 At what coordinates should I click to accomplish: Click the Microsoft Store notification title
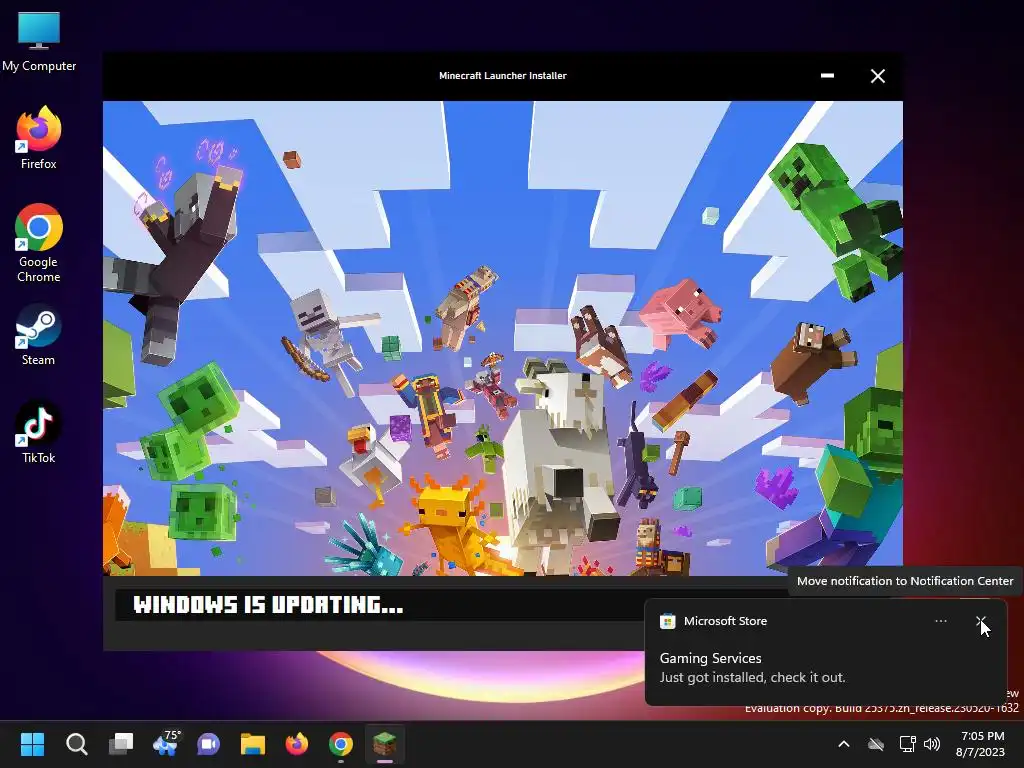[726, 621]
